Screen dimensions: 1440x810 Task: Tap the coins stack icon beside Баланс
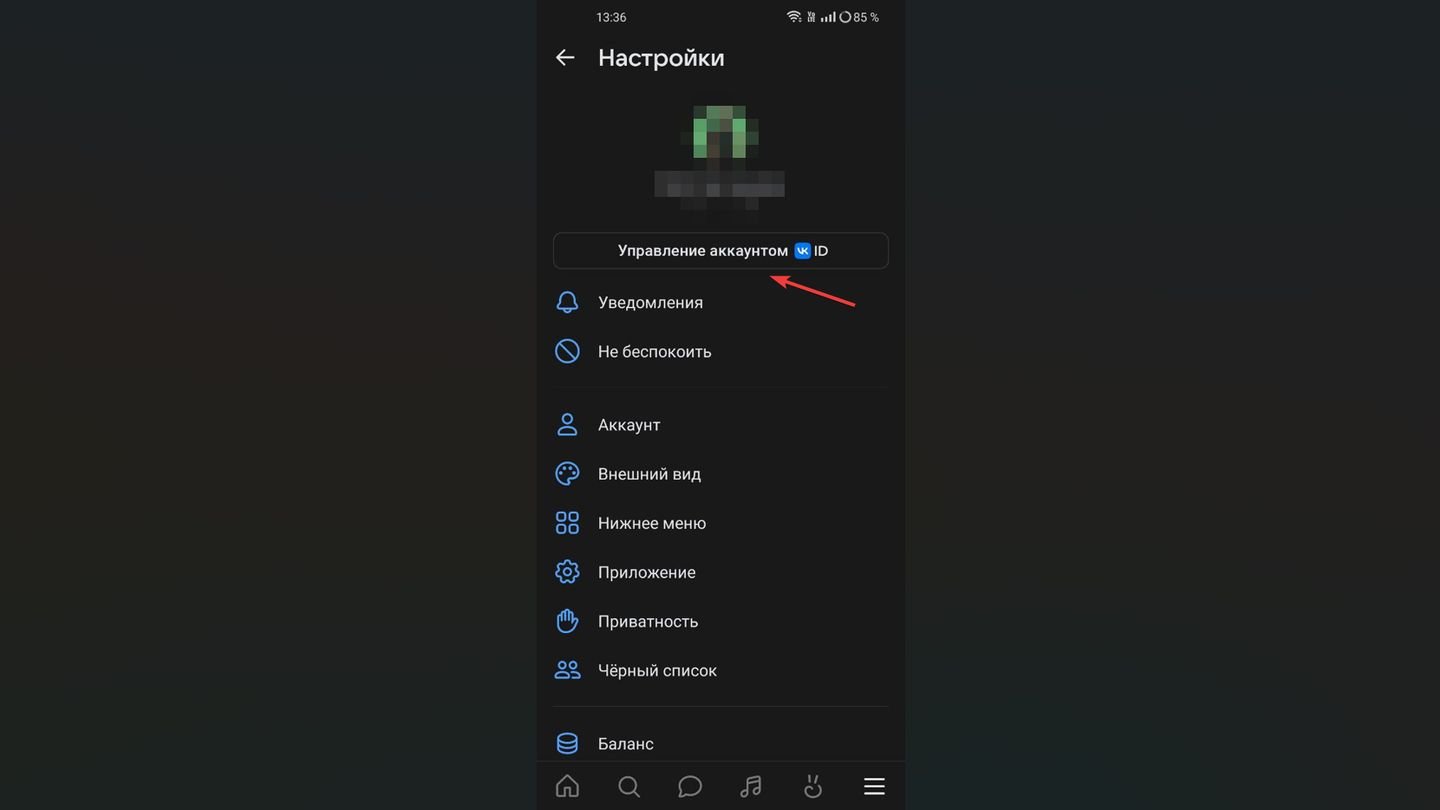567,743
